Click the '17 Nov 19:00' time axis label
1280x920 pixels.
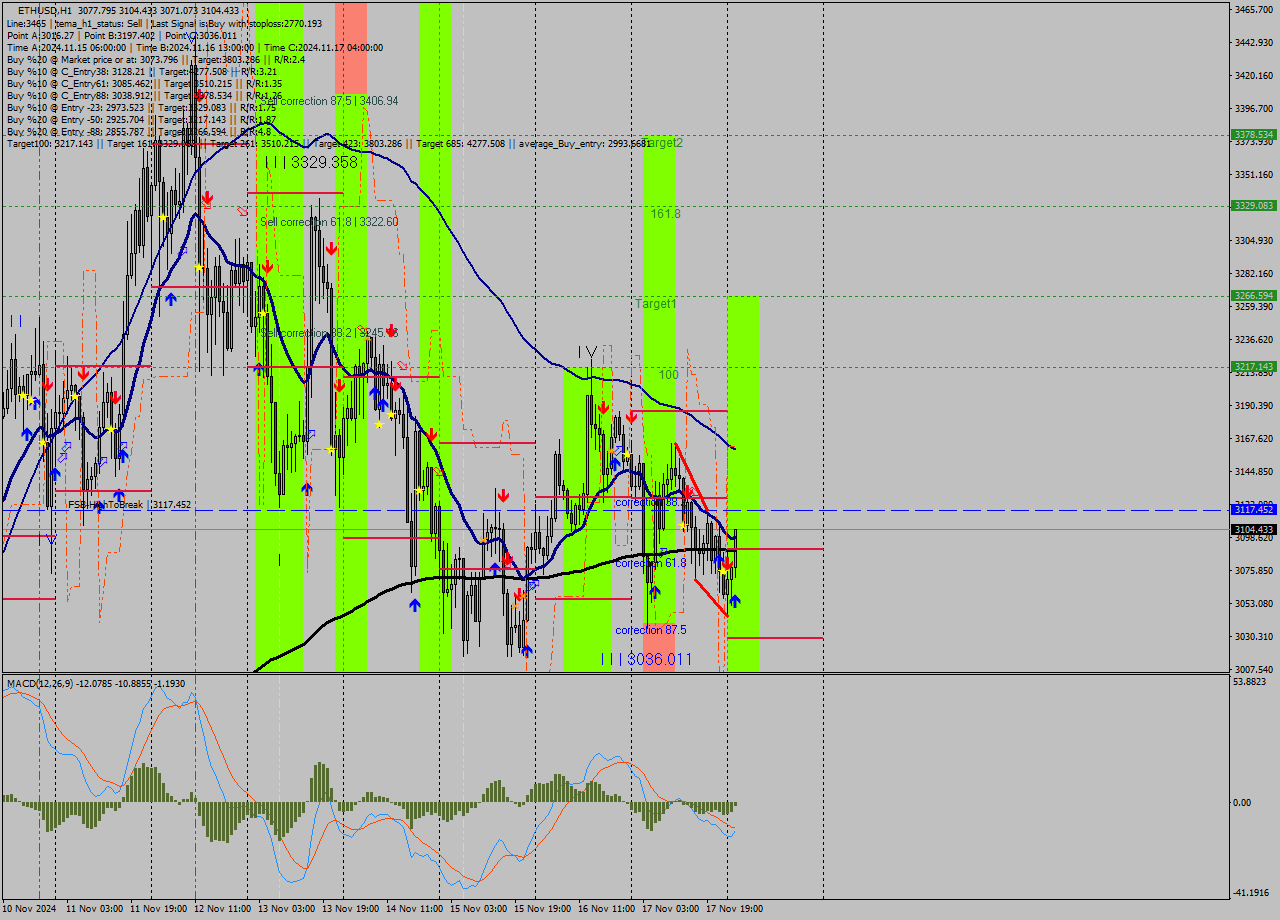pos(734,909)
